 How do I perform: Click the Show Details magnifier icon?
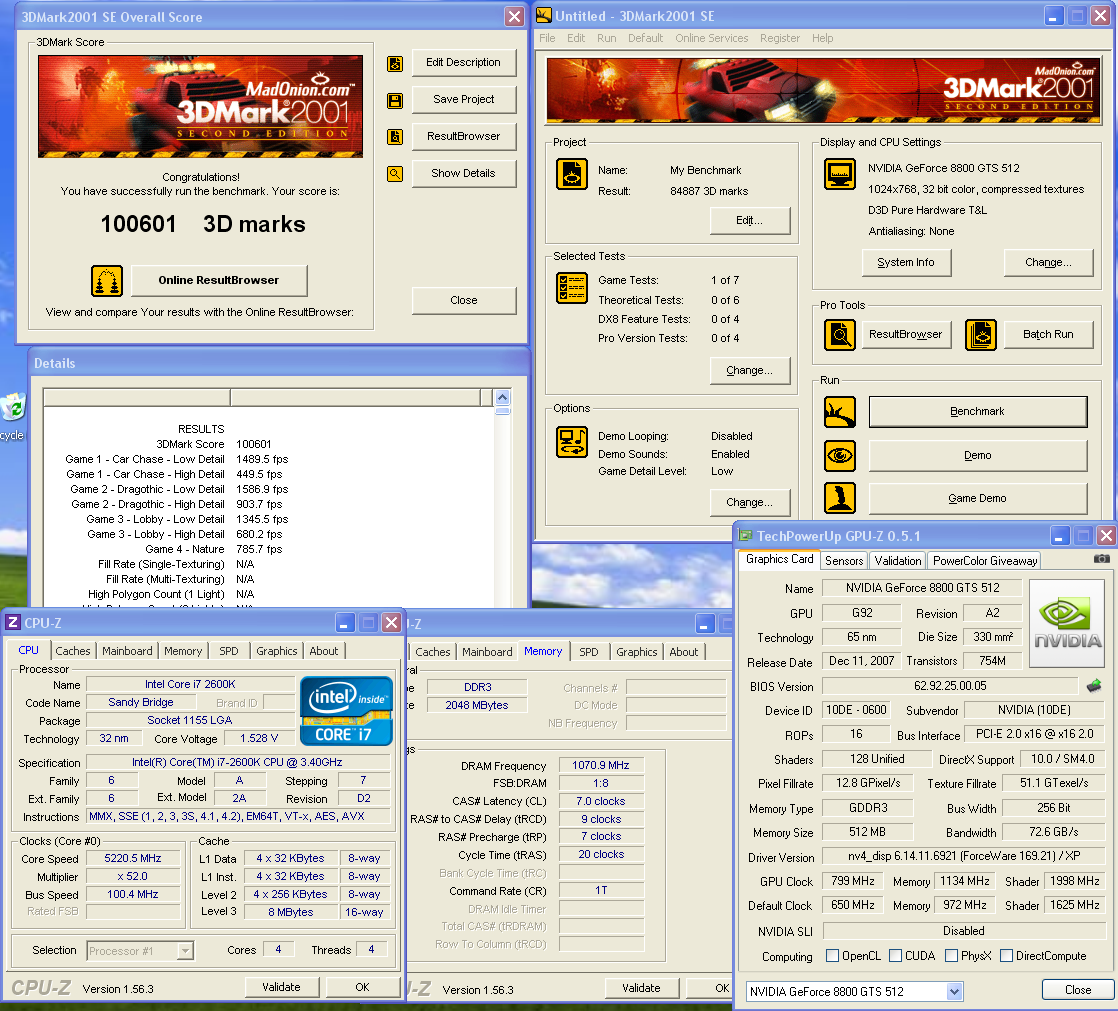pyautogui.click(x=394, y=173)
